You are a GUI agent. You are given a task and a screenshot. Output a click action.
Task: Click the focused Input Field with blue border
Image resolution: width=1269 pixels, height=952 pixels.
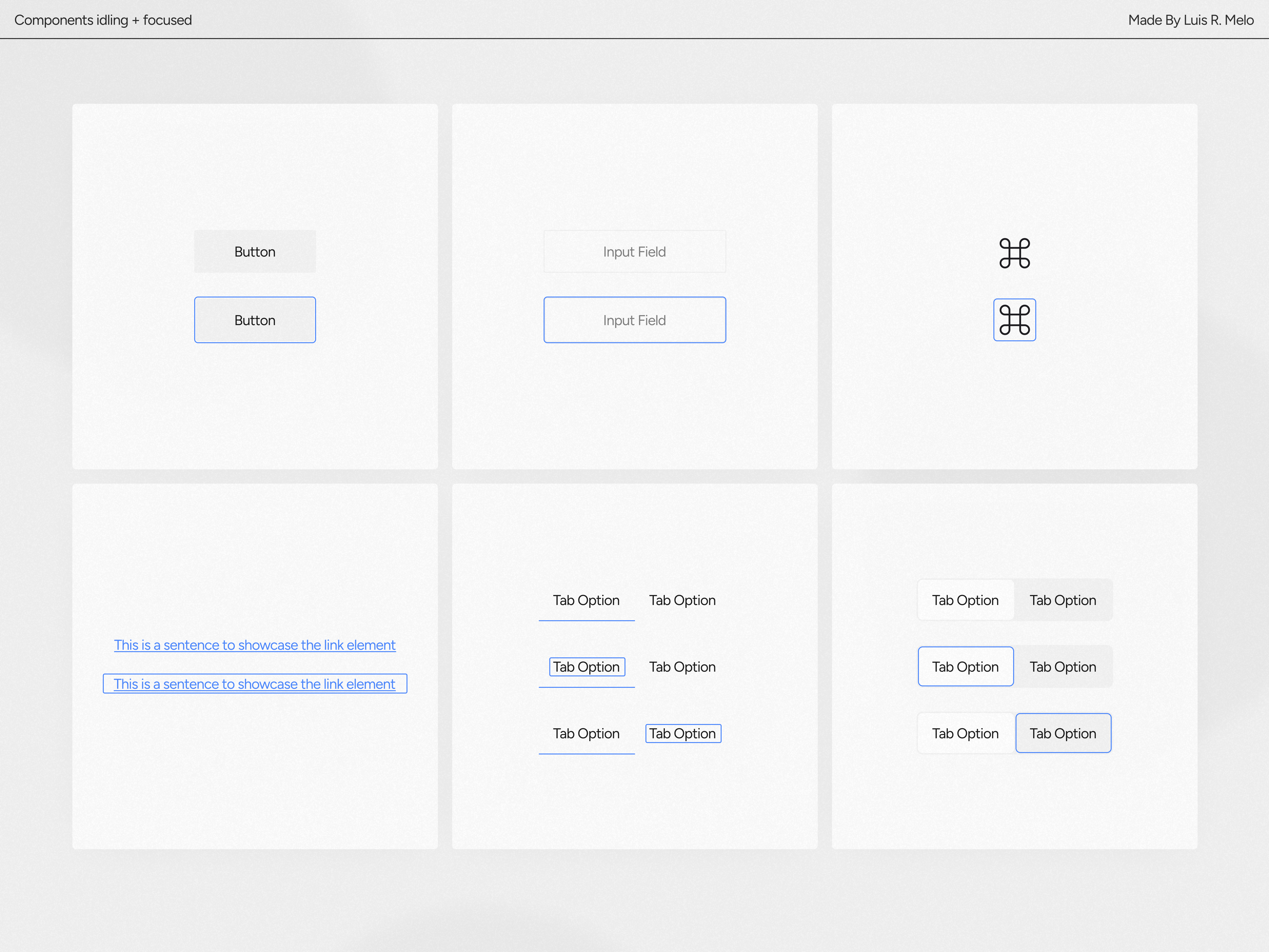[x=634, y=320]
